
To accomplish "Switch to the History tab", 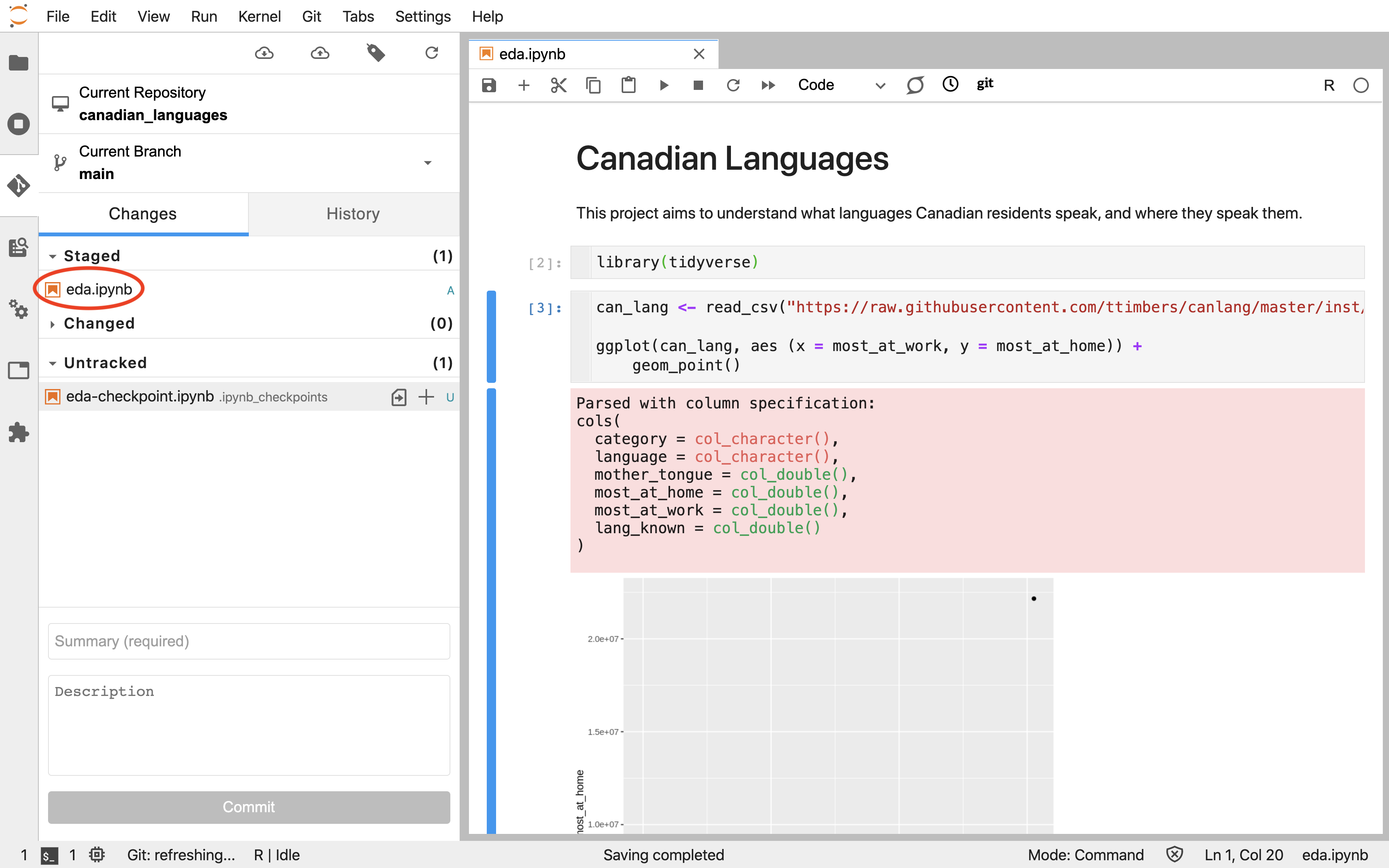I will (x=353, y=214).
